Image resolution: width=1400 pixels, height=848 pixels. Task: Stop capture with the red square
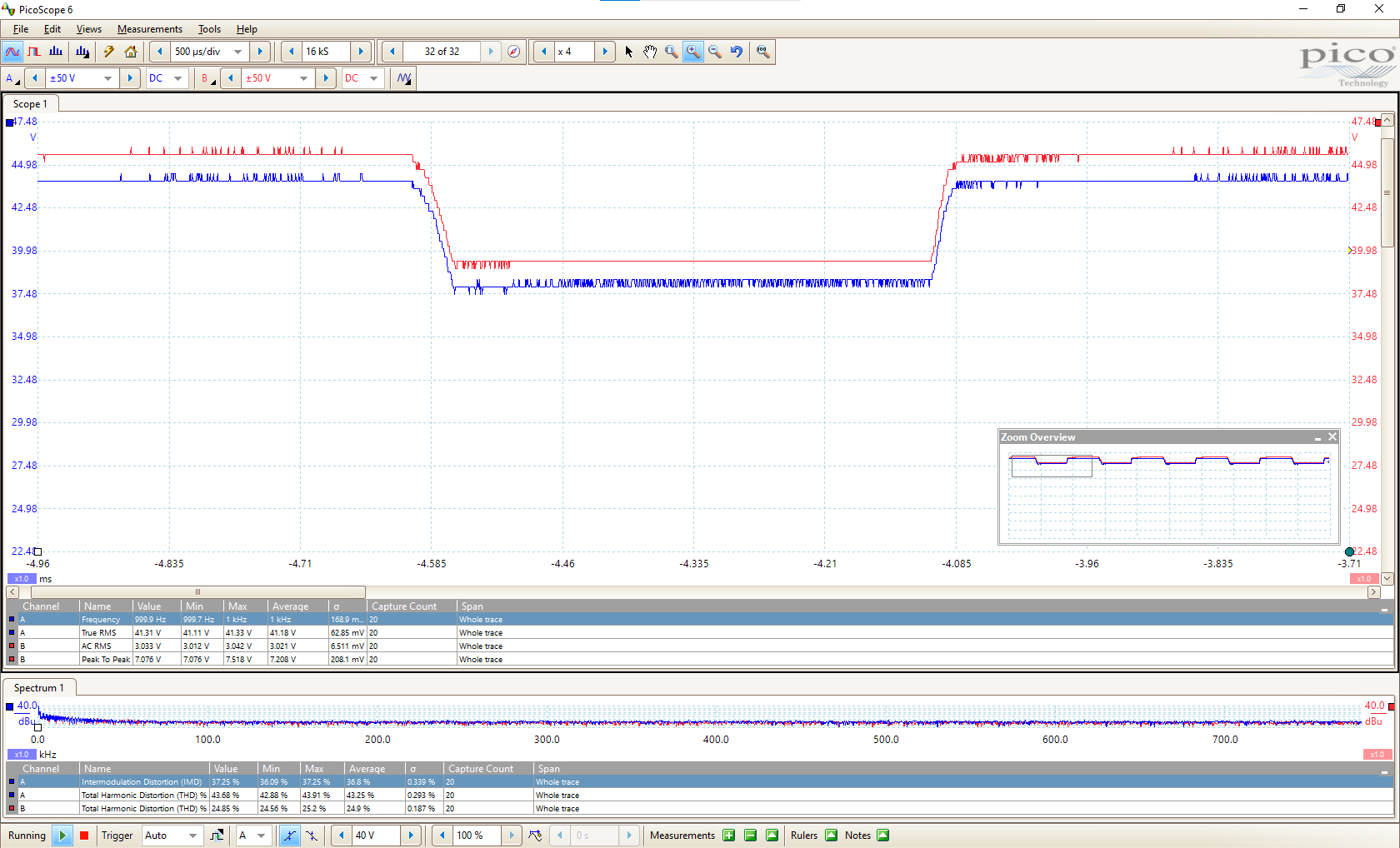(84, 836)
